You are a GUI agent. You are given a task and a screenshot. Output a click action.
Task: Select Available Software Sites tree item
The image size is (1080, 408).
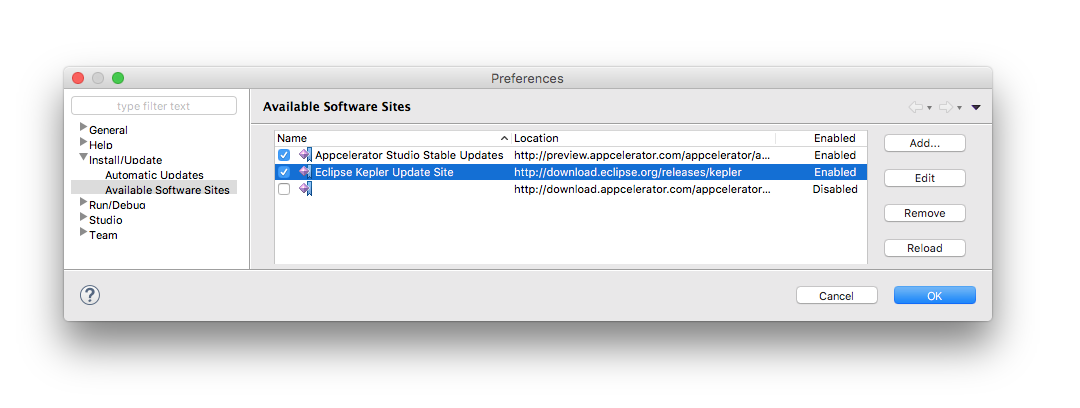tap(167, 190)
